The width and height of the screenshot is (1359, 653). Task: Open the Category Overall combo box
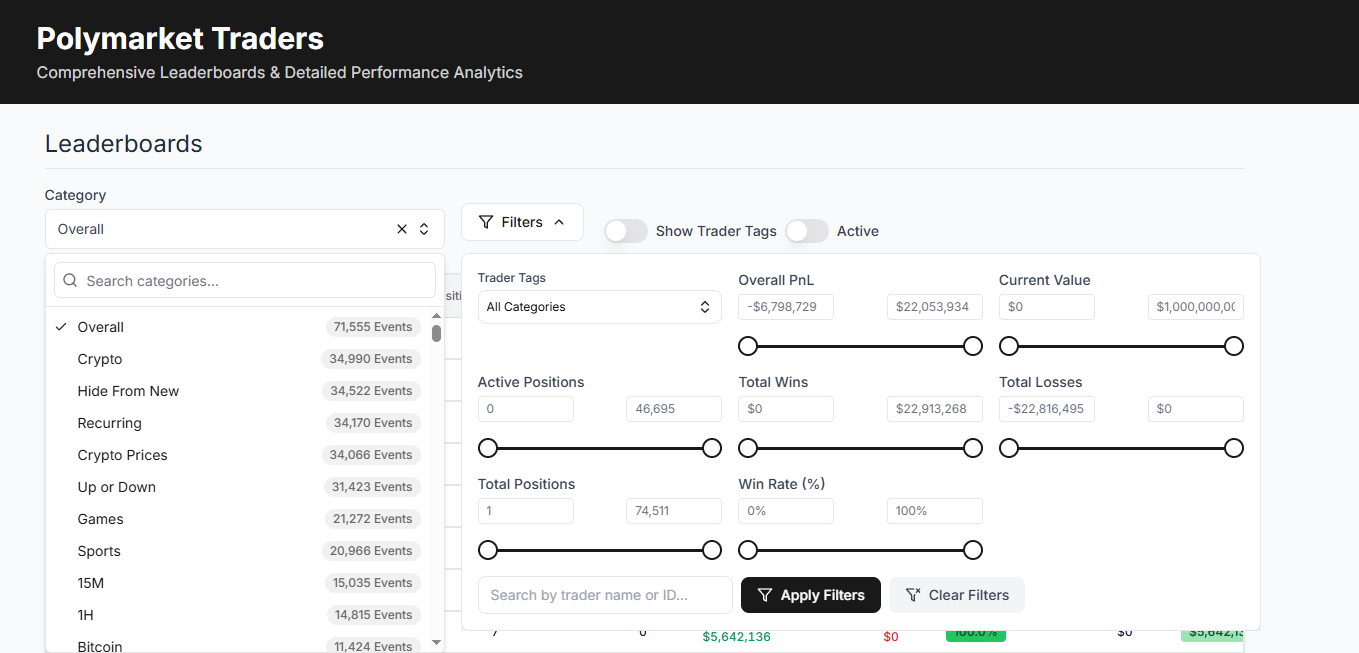point(220,229)
